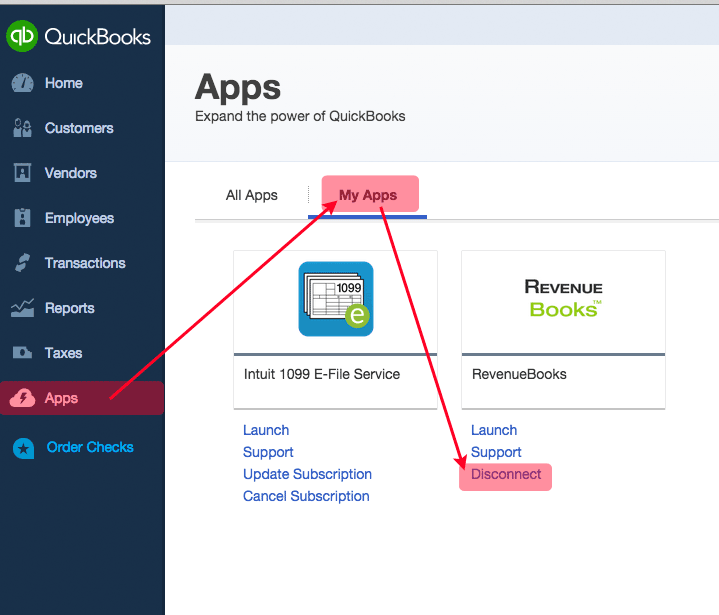The width and height of the screenshot is (719, 615).
Task: Click the Cancel Subscription link
Action: (306, 496)
